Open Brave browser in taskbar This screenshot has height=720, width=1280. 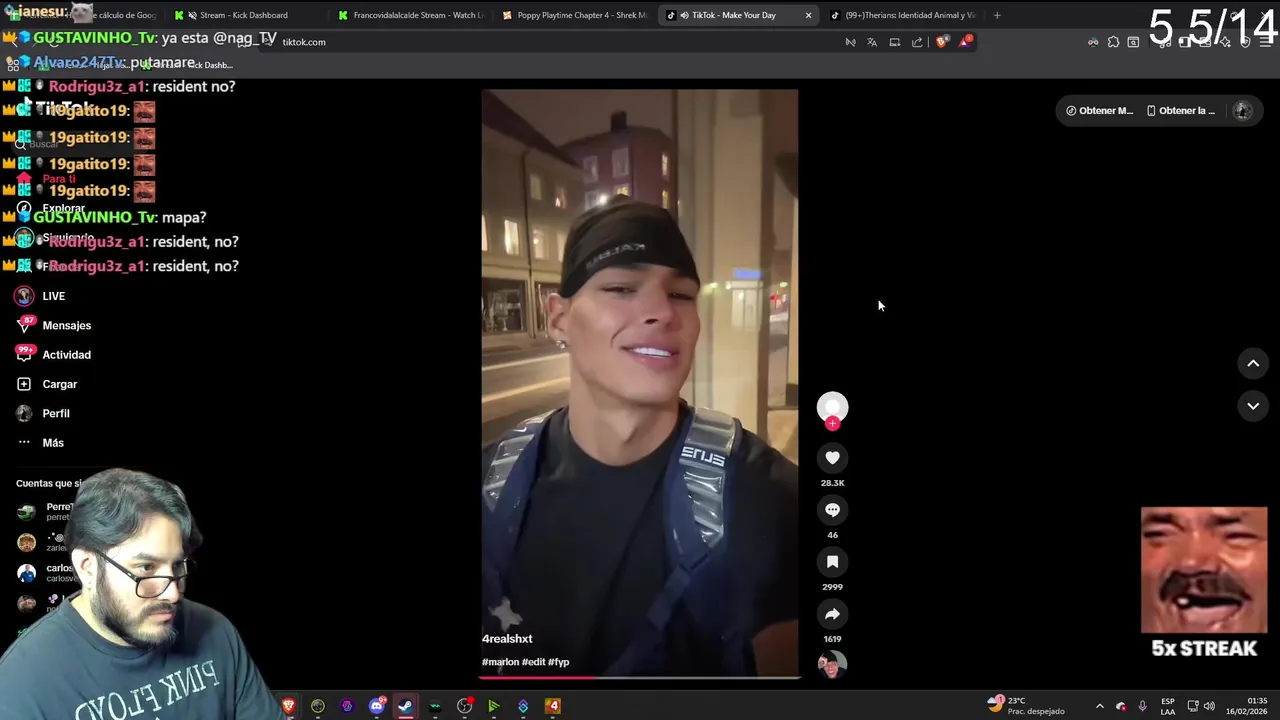[289, 706]
